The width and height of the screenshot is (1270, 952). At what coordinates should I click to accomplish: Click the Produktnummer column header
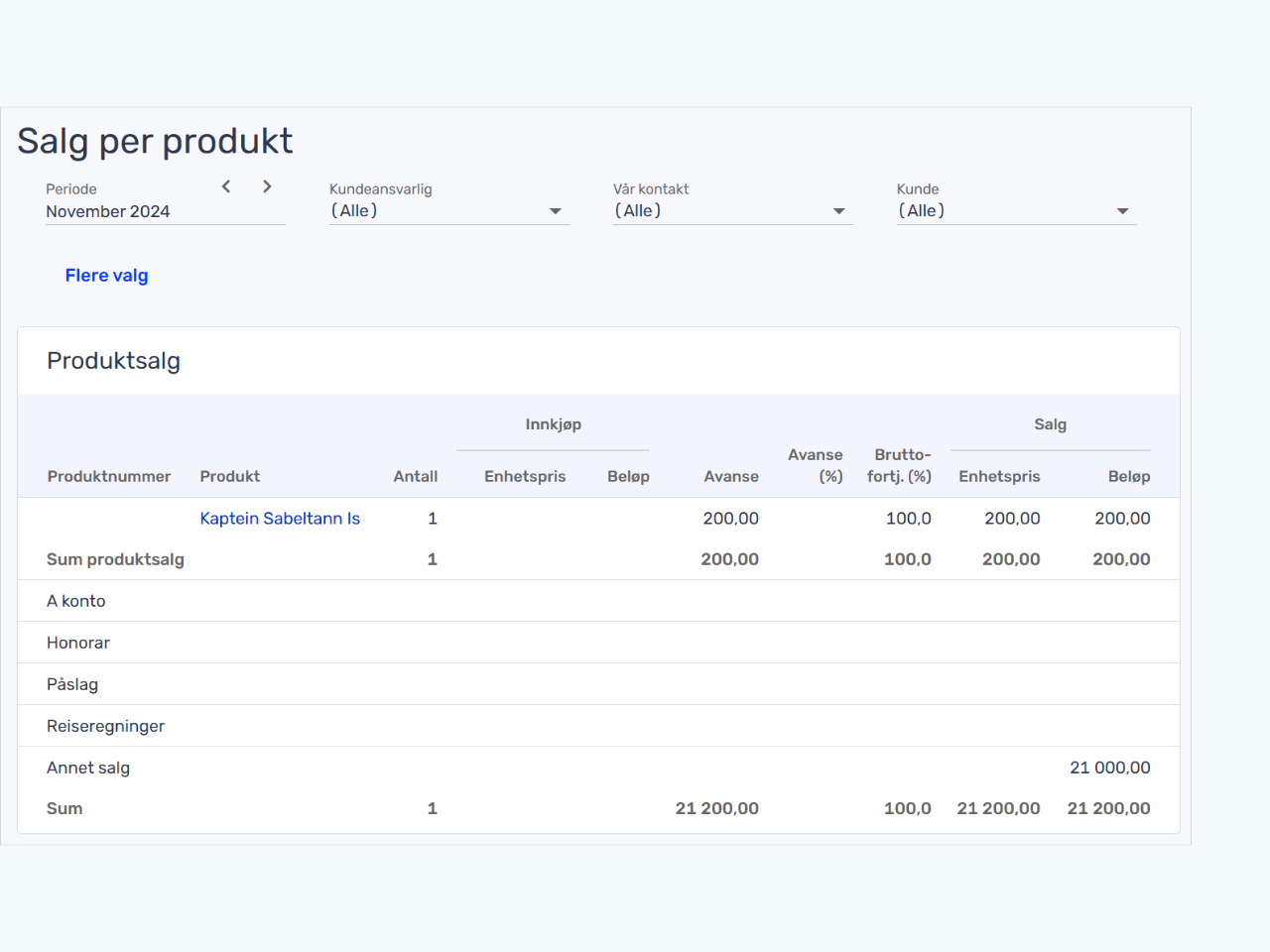[x=109, y=476]
